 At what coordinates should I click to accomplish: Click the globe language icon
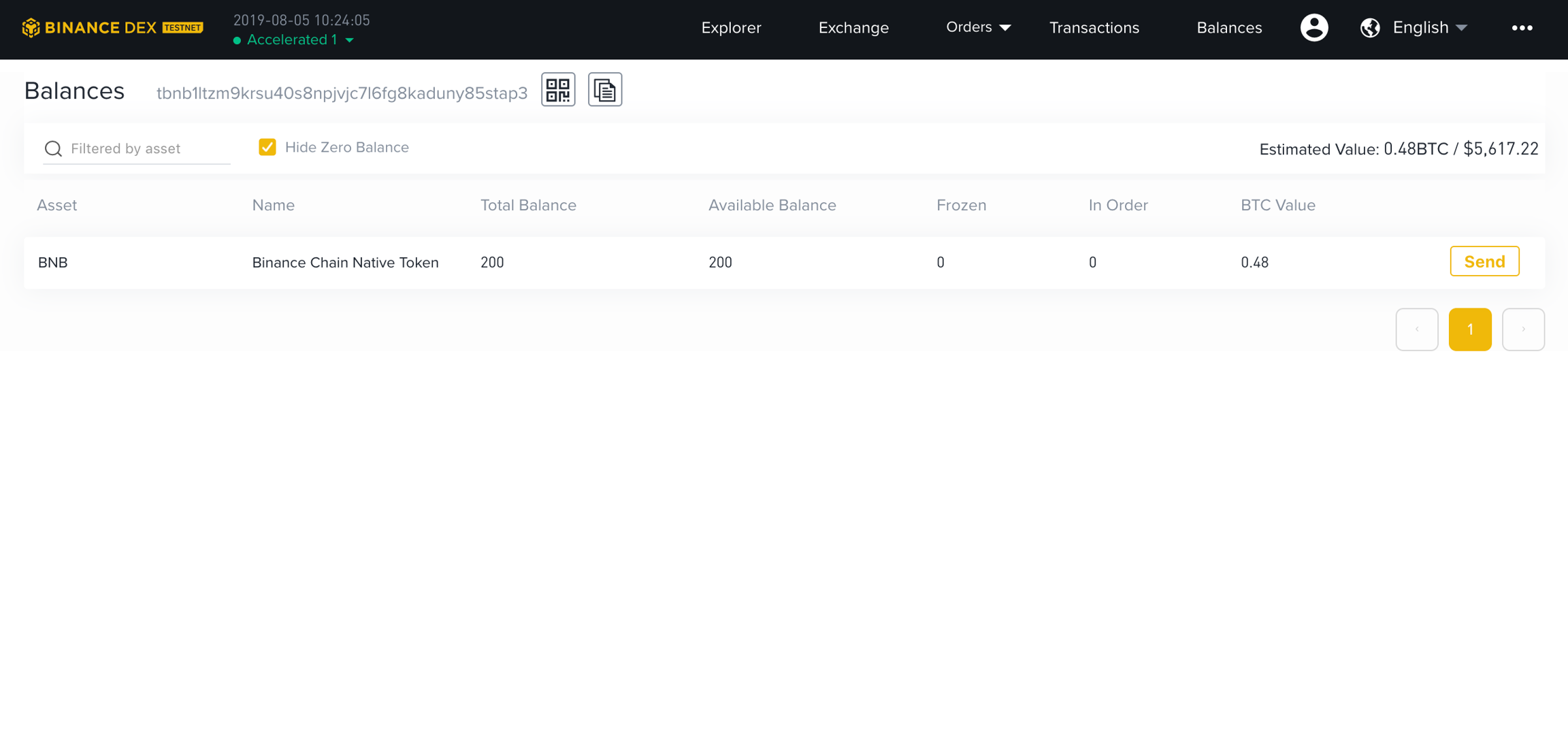coord(1370,28)
